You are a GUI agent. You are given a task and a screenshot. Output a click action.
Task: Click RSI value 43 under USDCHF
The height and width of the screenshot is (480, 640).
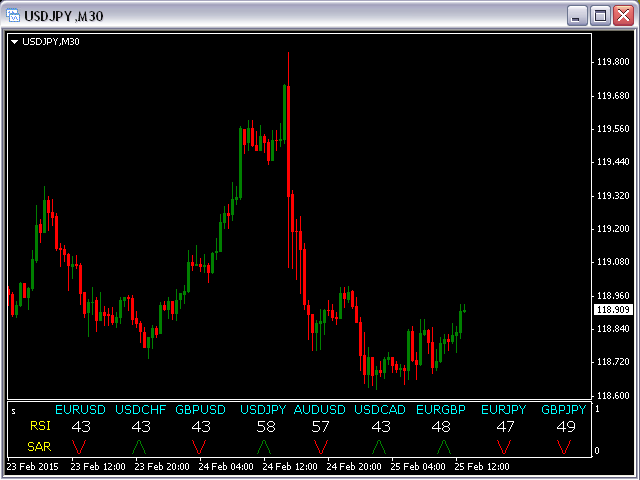click(x=141, y=427)
